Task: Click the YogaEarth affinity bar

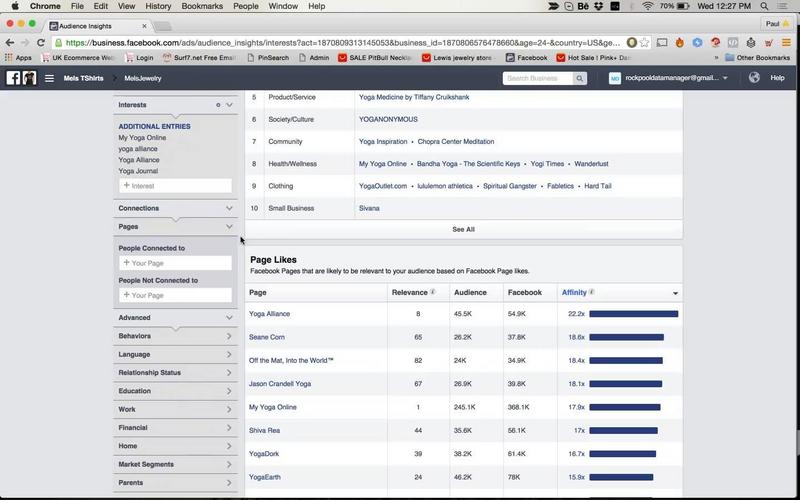Action: coord(621,477)
